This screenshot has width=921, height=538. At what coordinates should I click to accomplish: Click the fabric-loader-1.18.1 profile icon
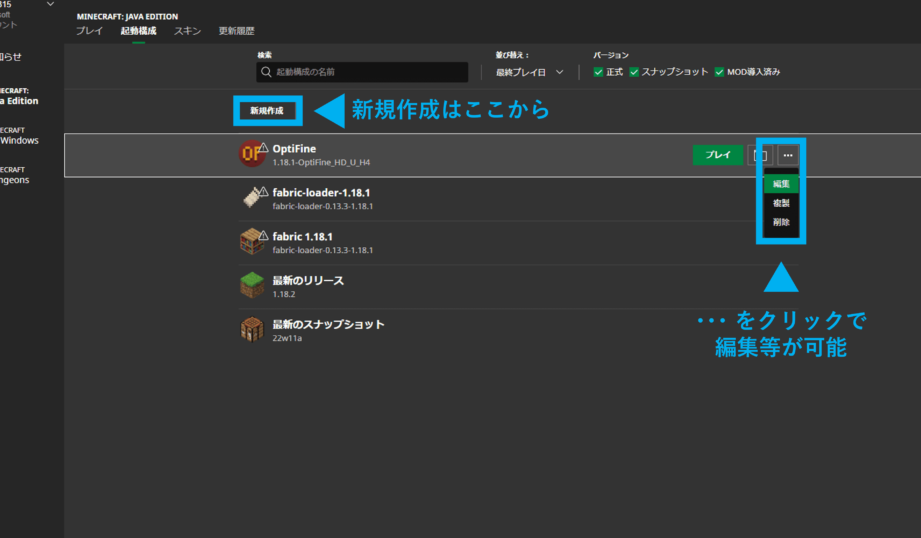pos(253,197)
